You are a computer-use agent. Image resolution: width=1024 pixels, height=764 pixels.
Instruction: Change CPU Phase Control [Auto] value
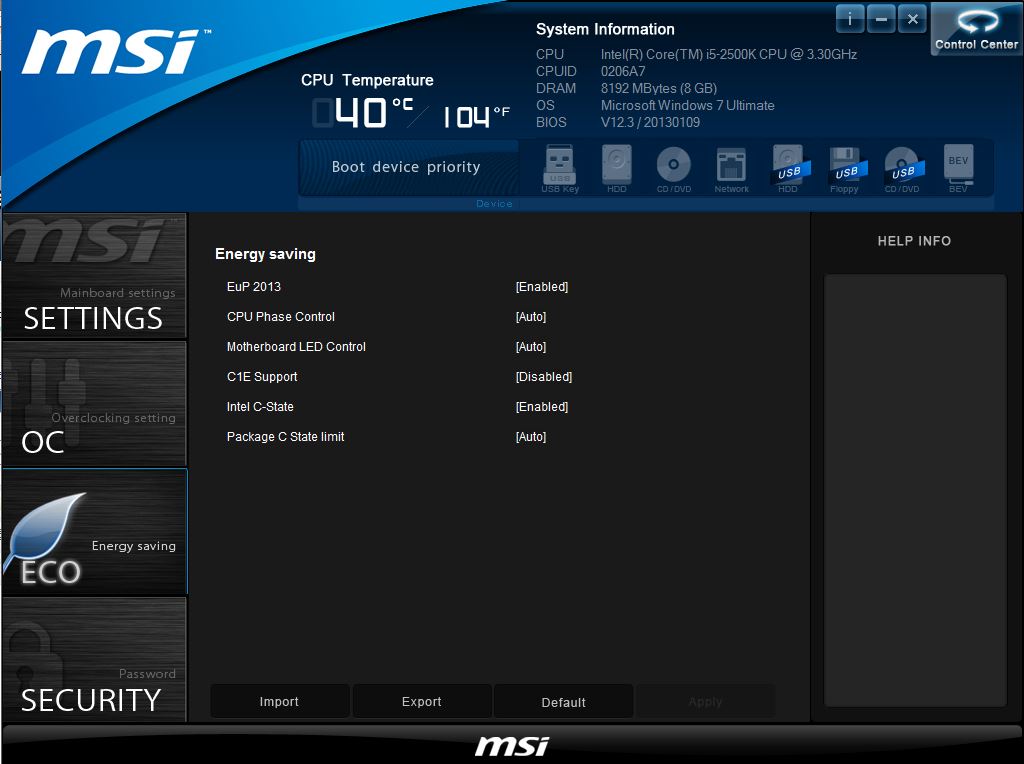pos(530,317)
